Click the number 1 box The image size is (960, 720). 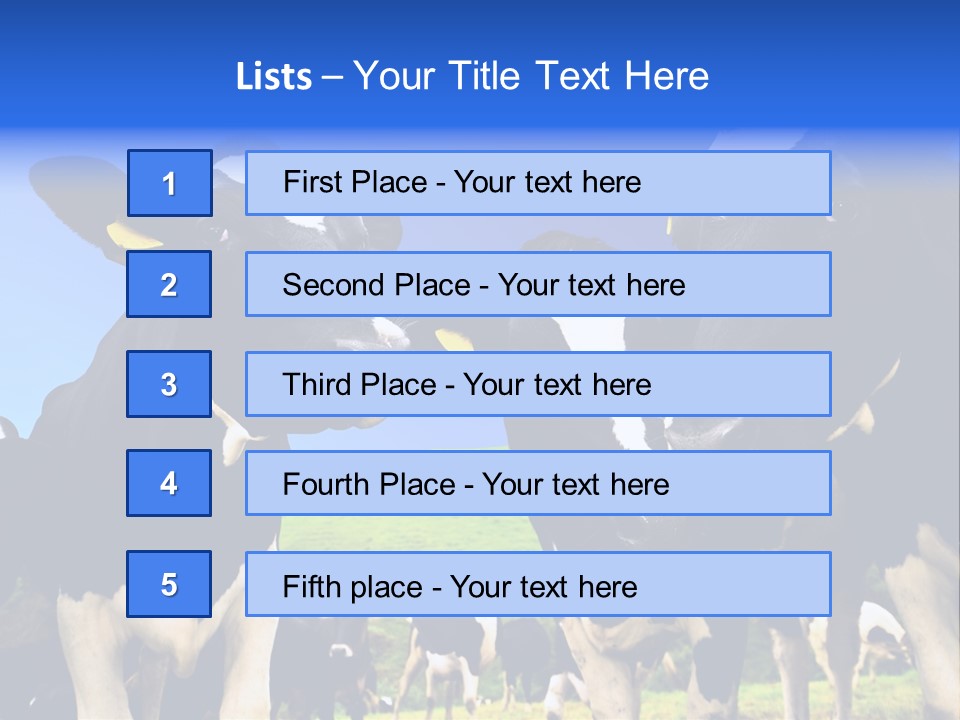pos(170,183)
